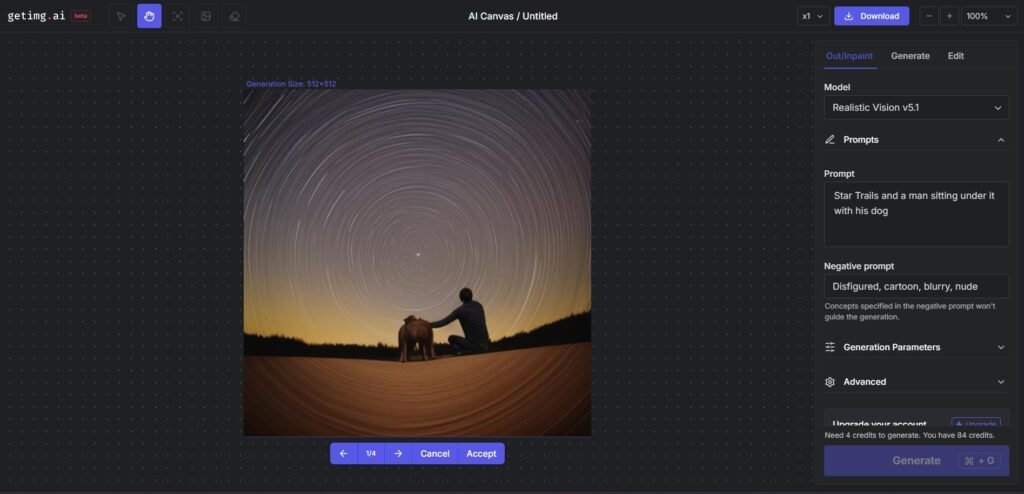Click inside the Negative prompt field

tap(916, 286)
